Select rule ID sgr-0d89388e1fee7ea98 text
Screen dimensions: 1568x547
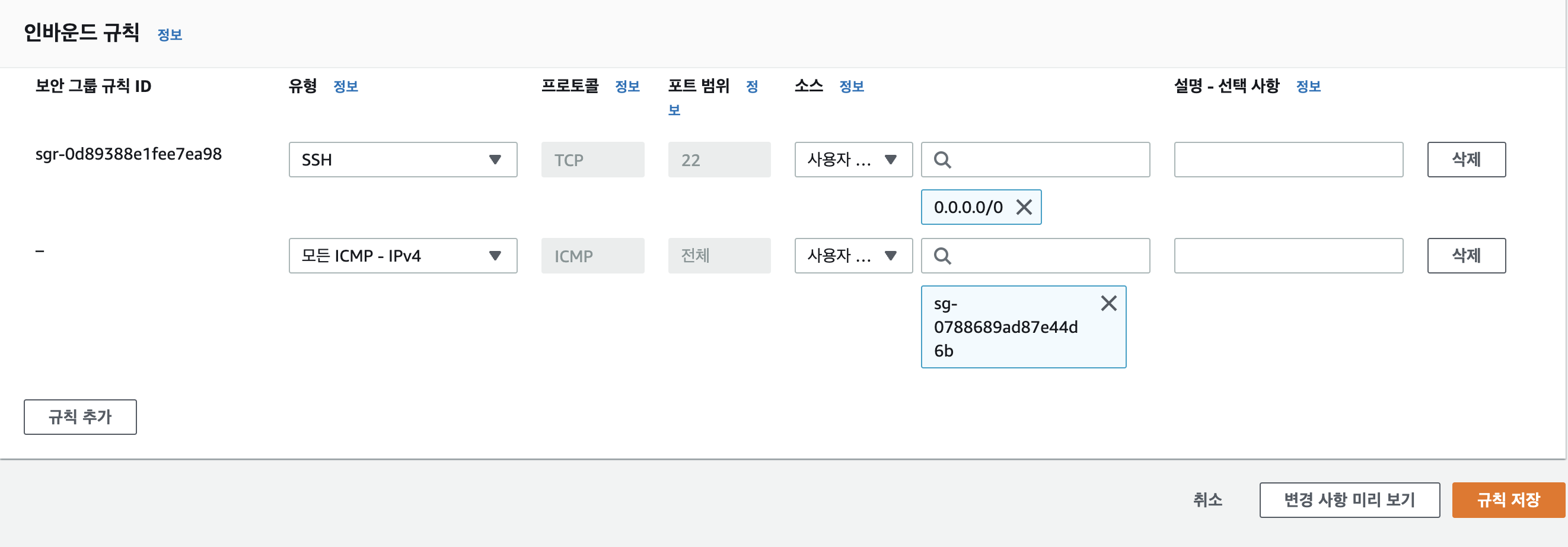pos(129,154)
